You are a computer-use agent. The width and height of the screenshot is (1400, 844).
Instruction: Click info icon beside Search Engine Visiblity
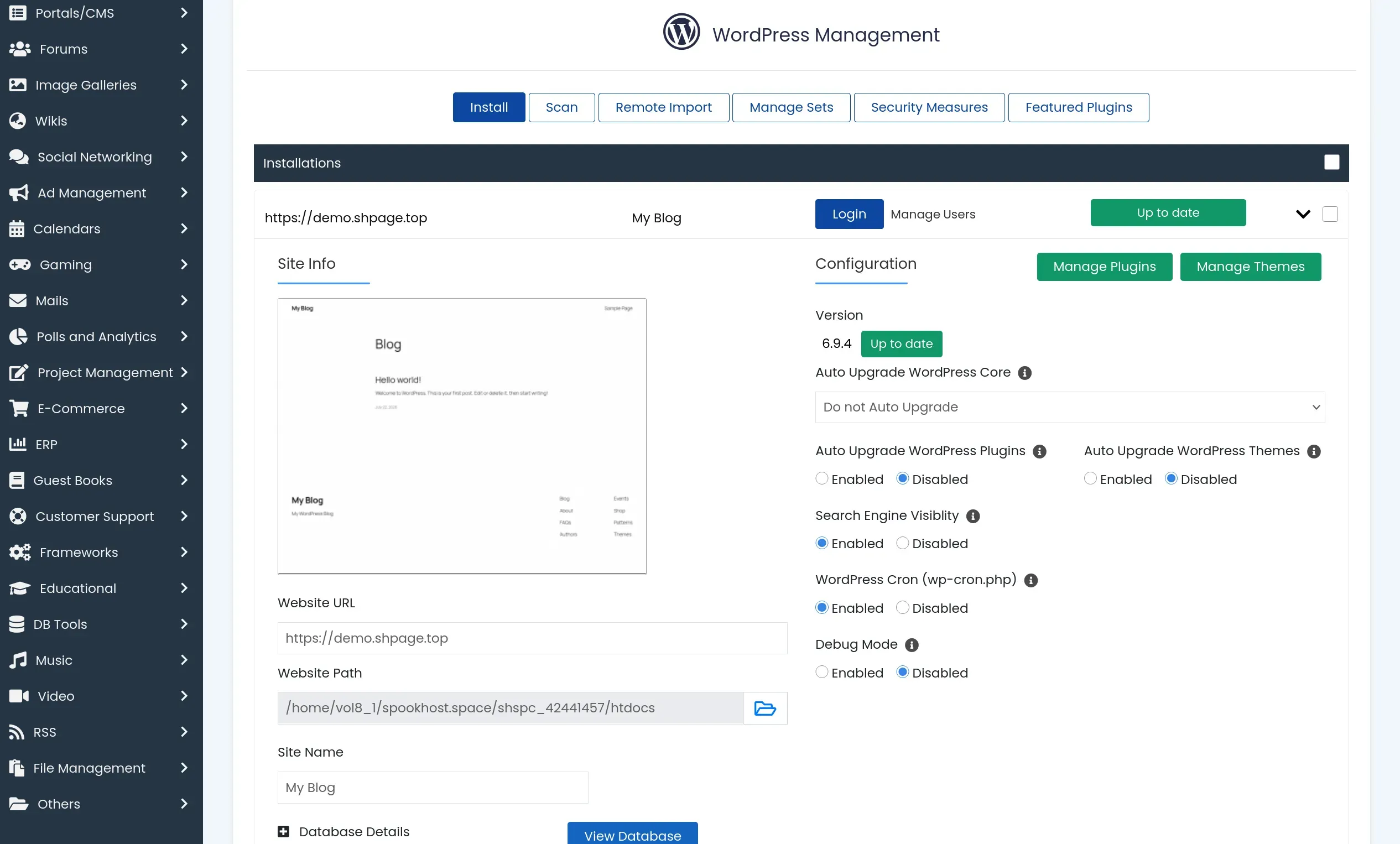point(973,516)
